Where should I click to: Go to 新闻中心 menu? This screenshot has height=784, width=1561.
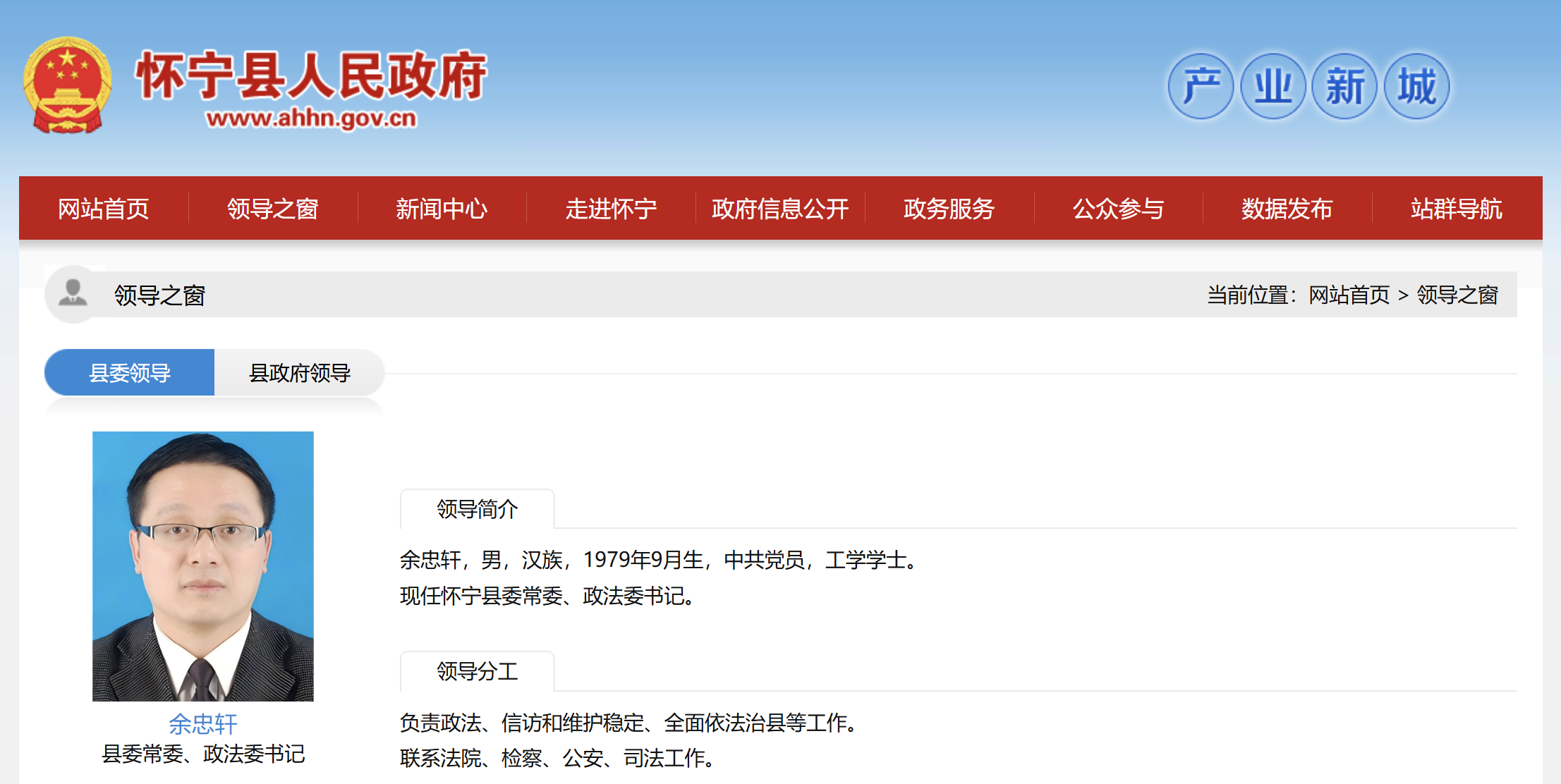click(x=442, y=209)
